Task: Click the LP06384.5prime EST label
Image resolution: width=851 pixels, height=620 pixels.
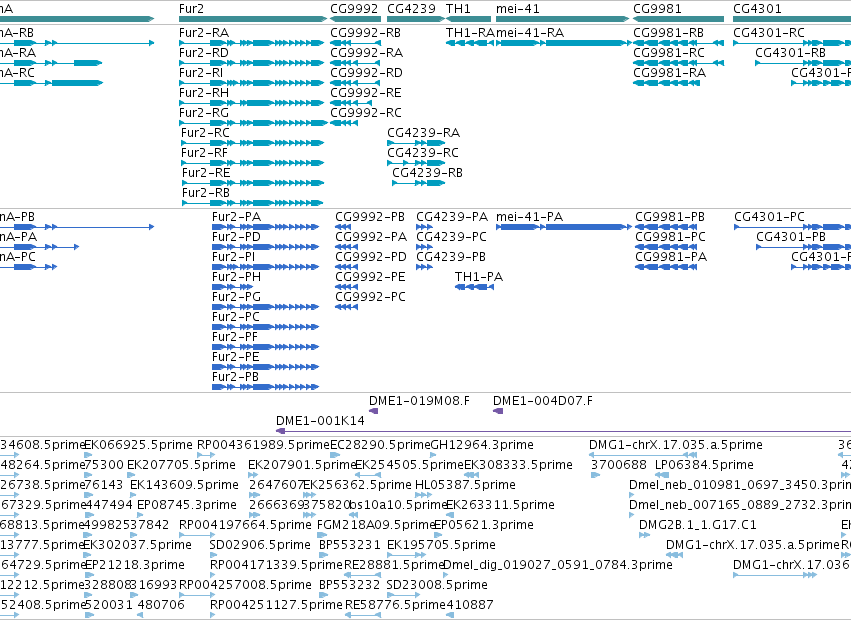Action: (x=704, y=465)
